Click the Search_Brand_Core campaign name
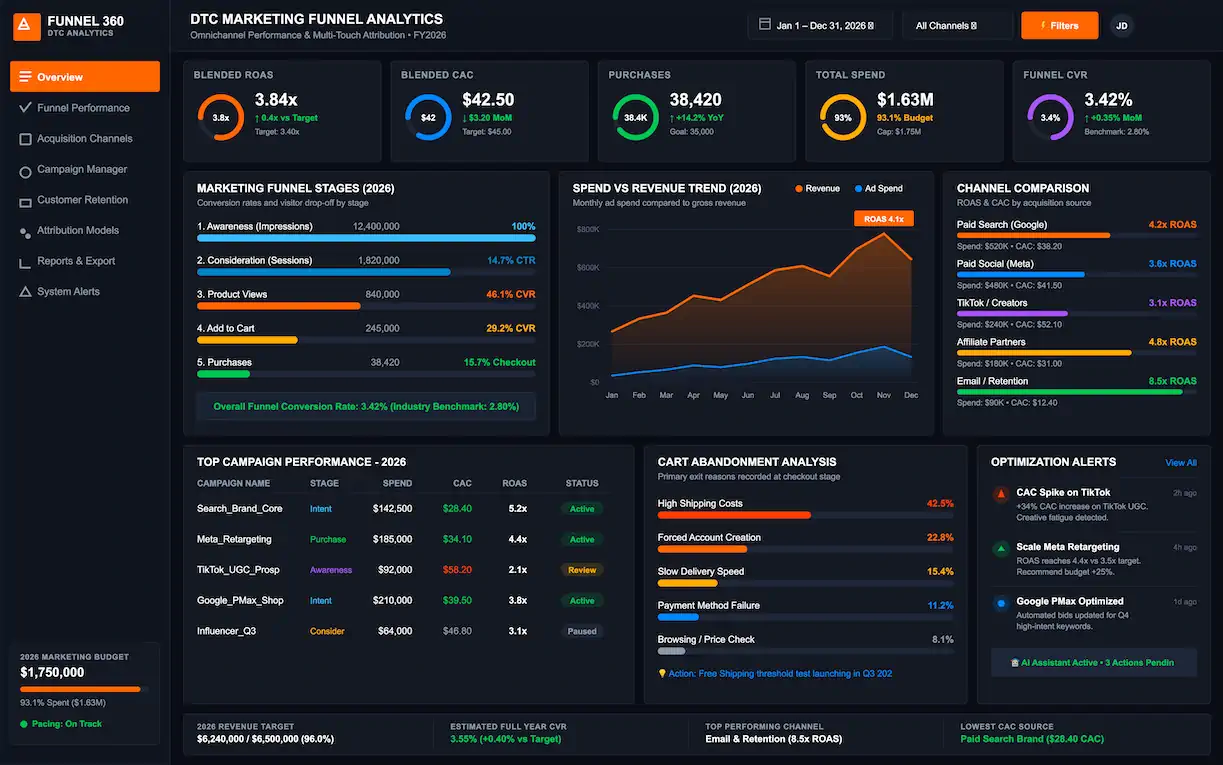This screenshot has width=1223, height=765. tap(240, 509)
